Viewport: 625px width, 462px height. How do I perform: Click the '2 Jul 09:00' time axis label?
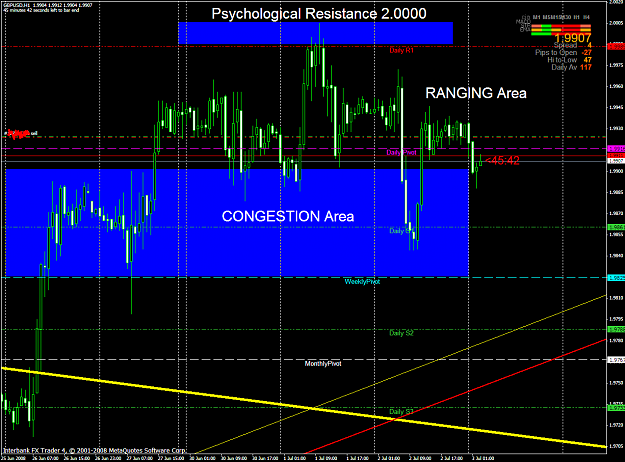421,458
